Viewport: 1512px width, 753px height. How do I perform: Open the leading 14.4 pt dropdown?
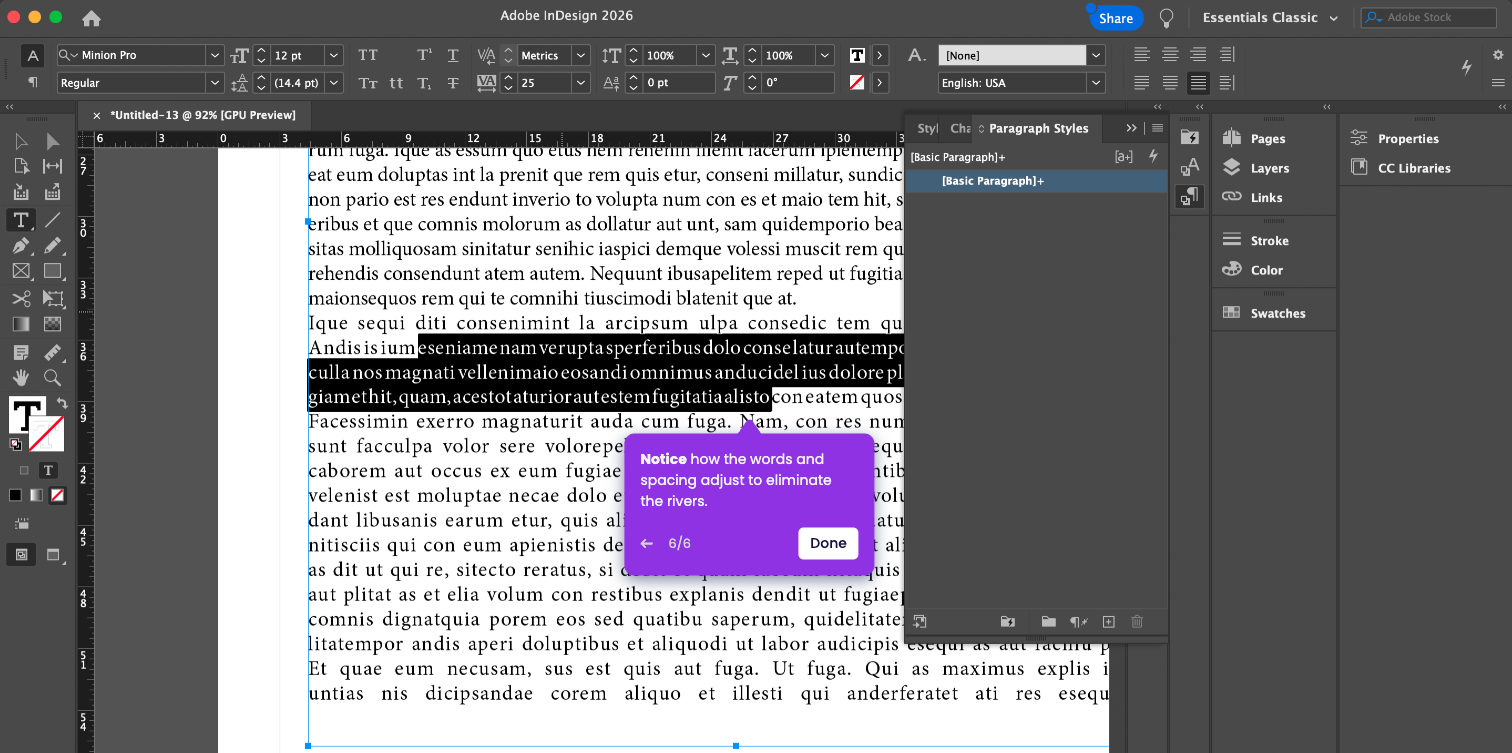point(334,83)
